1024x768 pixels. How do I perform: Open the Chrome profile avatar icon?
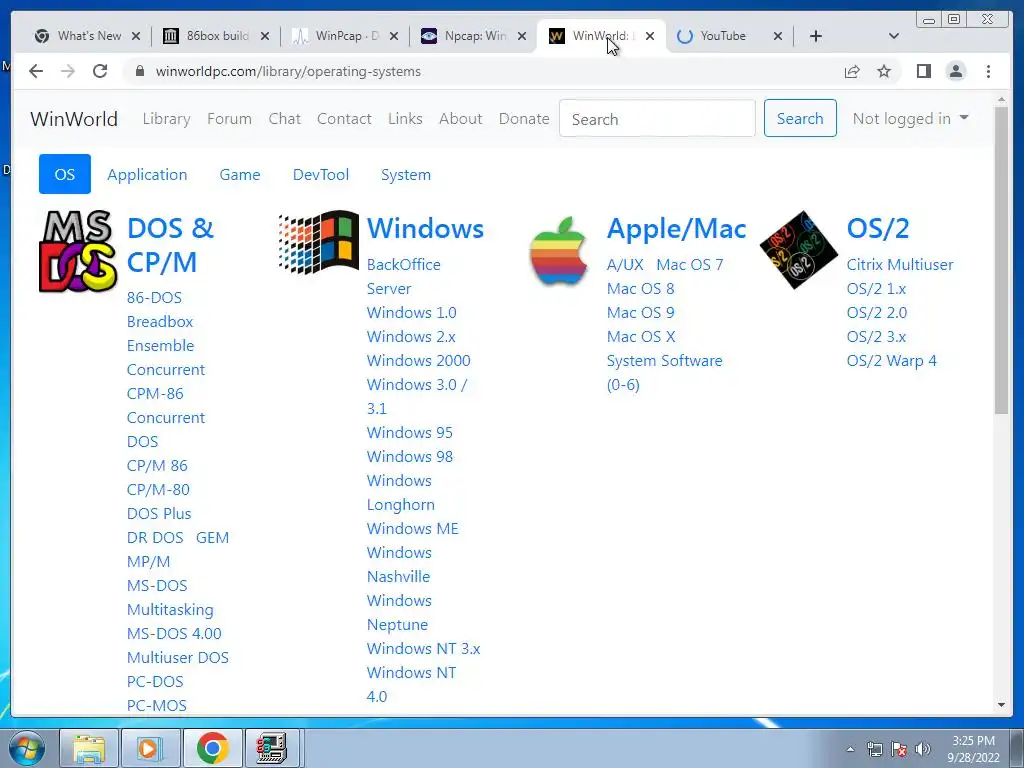[955, 71]
